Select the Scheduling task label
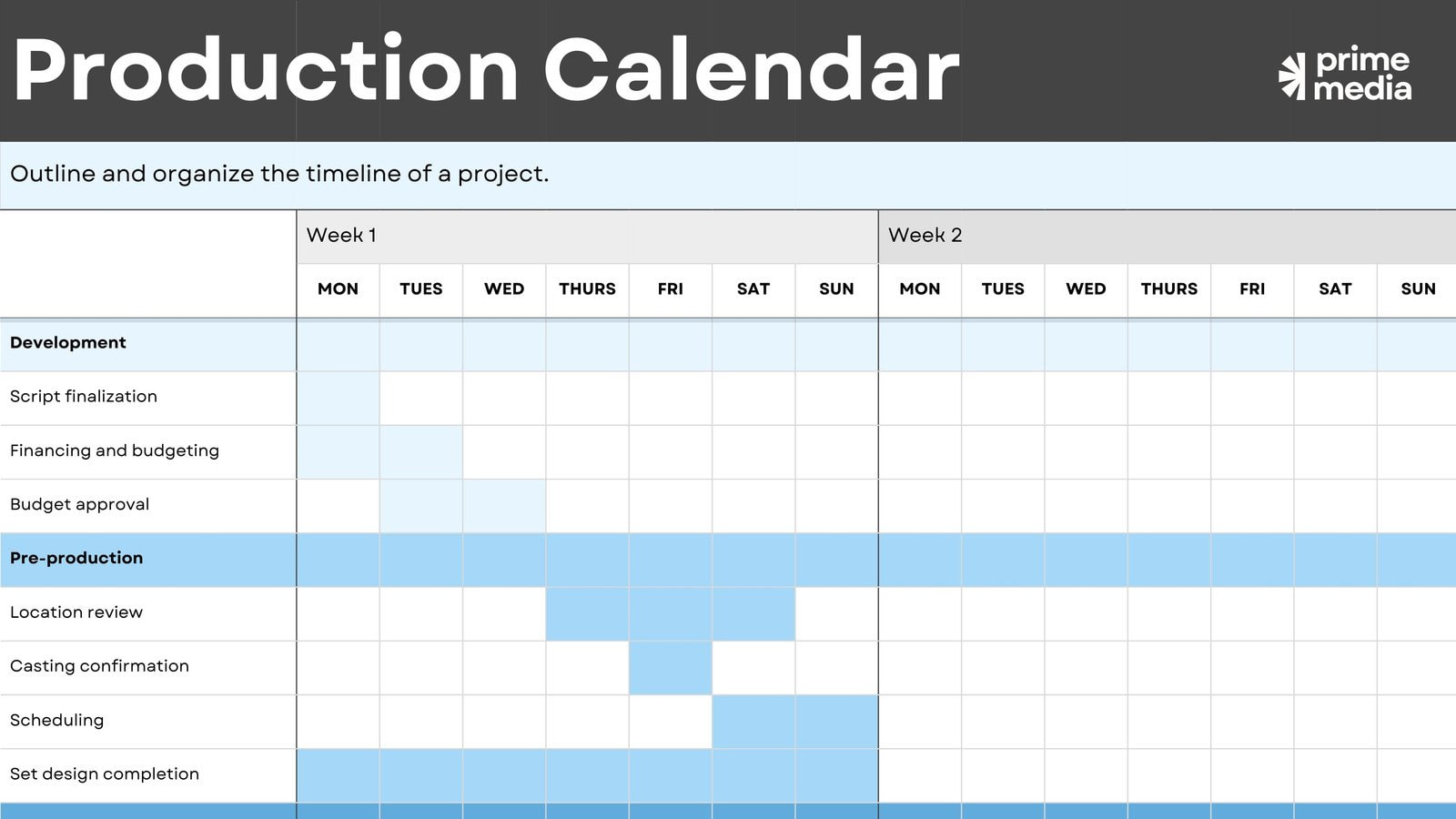1456x819 pixels. pyautogui.click(x=57, y=720)
